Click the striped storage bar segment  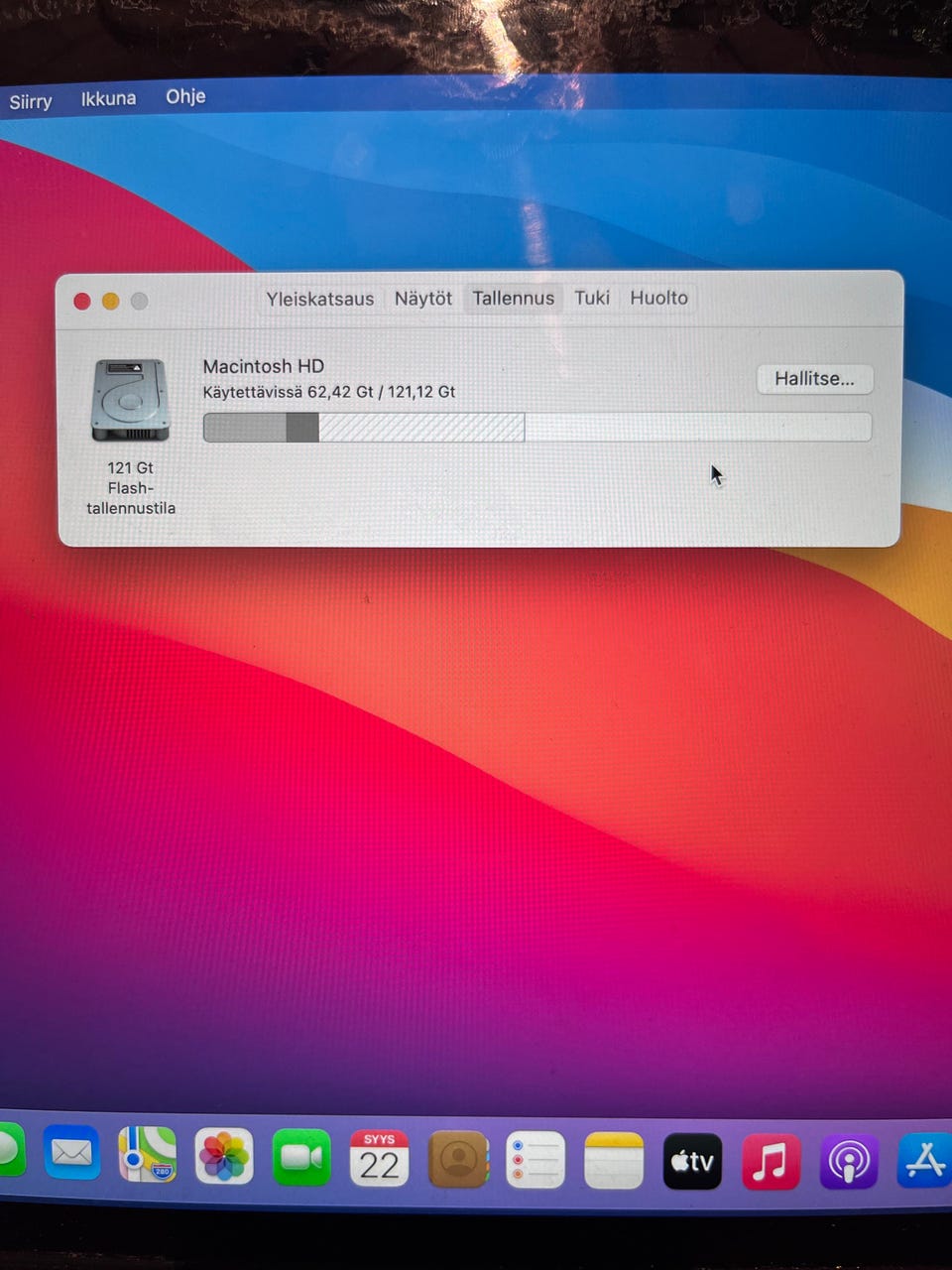click(421, 428)
